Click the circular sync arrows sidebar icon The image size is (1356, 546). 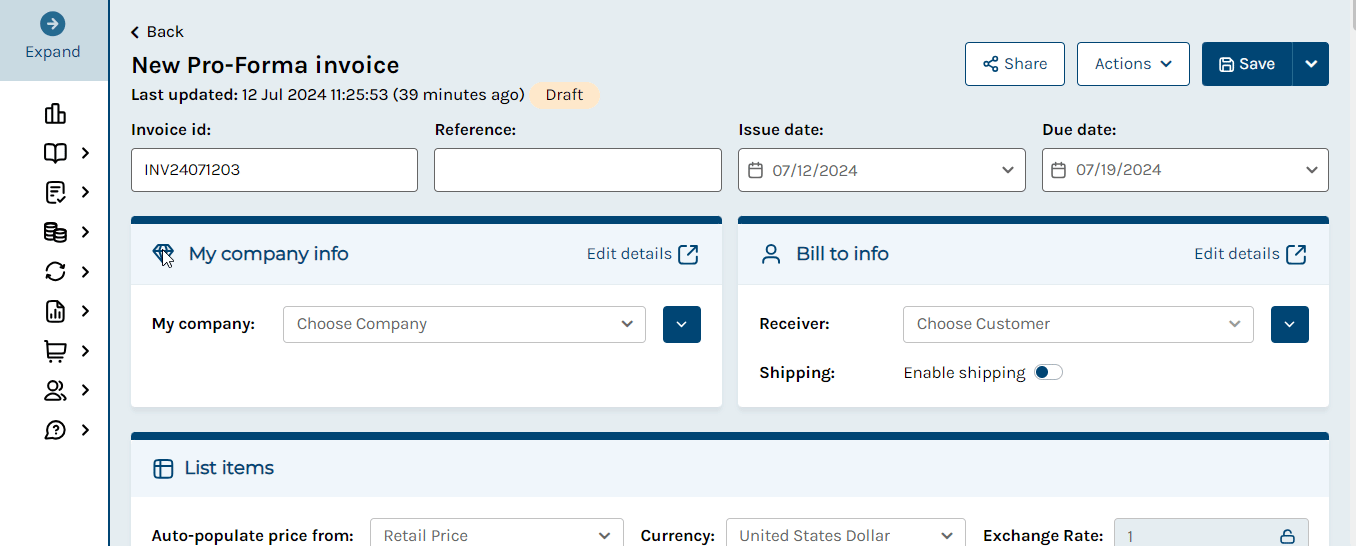click(x=55, y=272)
